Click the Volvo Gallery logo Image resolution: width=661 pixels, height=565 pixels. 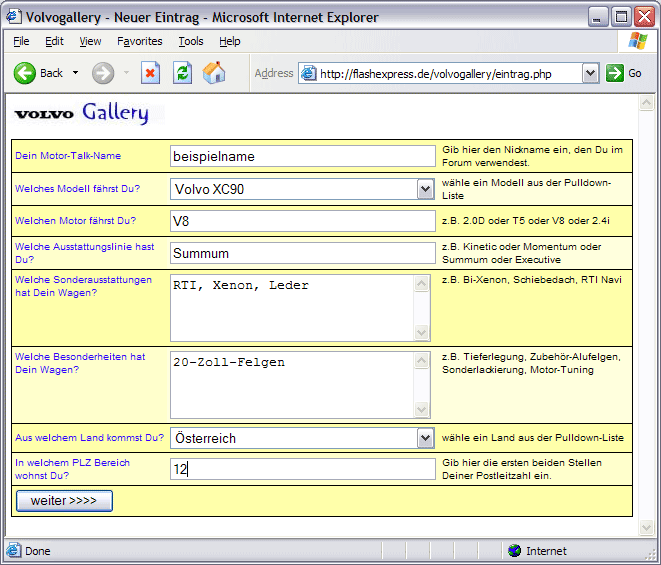tap(82, 113)
